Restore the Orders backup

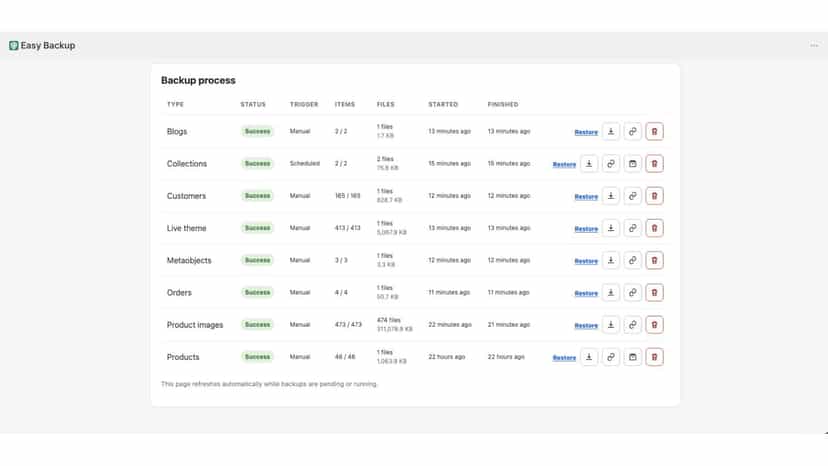pos(586,293)
